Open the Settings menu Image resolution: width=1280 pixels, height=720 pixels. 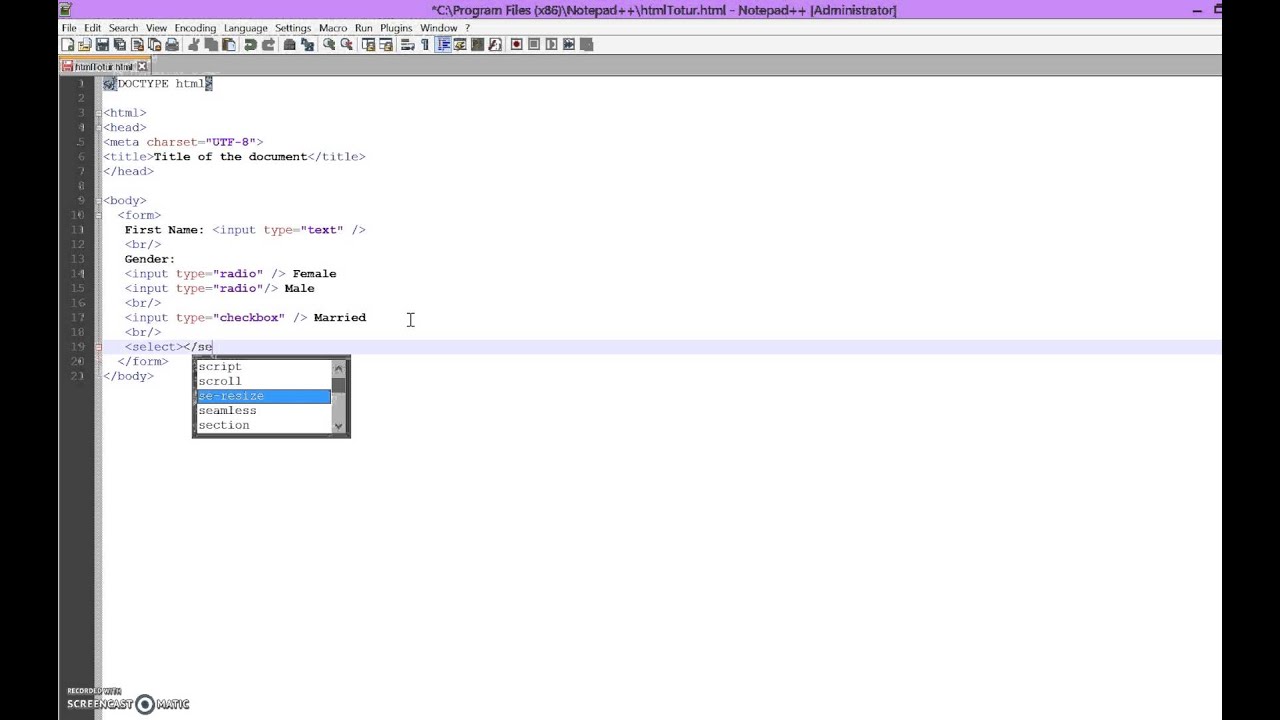tap(293, 28)
